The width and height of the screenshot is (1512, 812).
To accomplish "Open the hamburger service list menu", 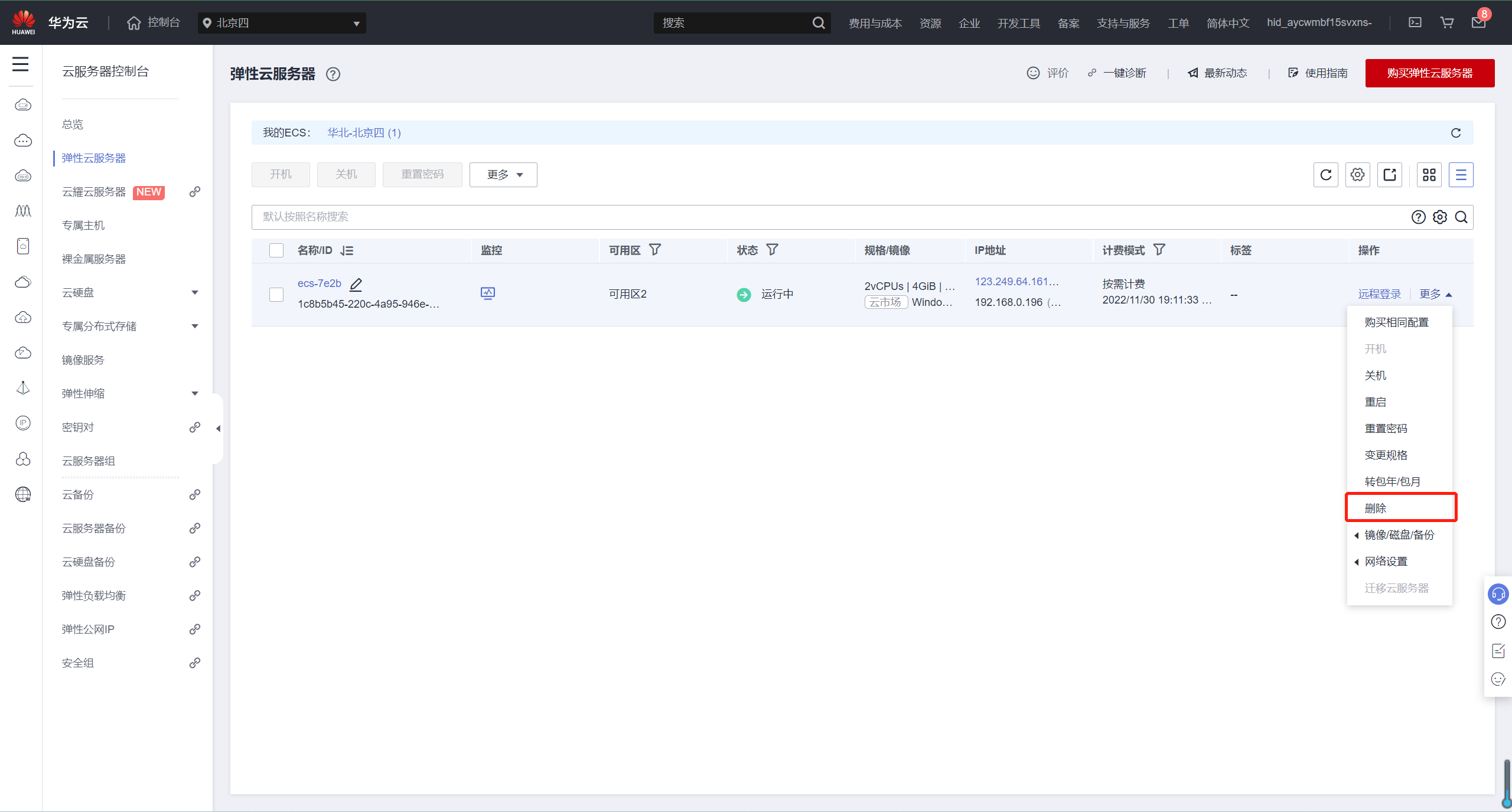I will point(21,64).
